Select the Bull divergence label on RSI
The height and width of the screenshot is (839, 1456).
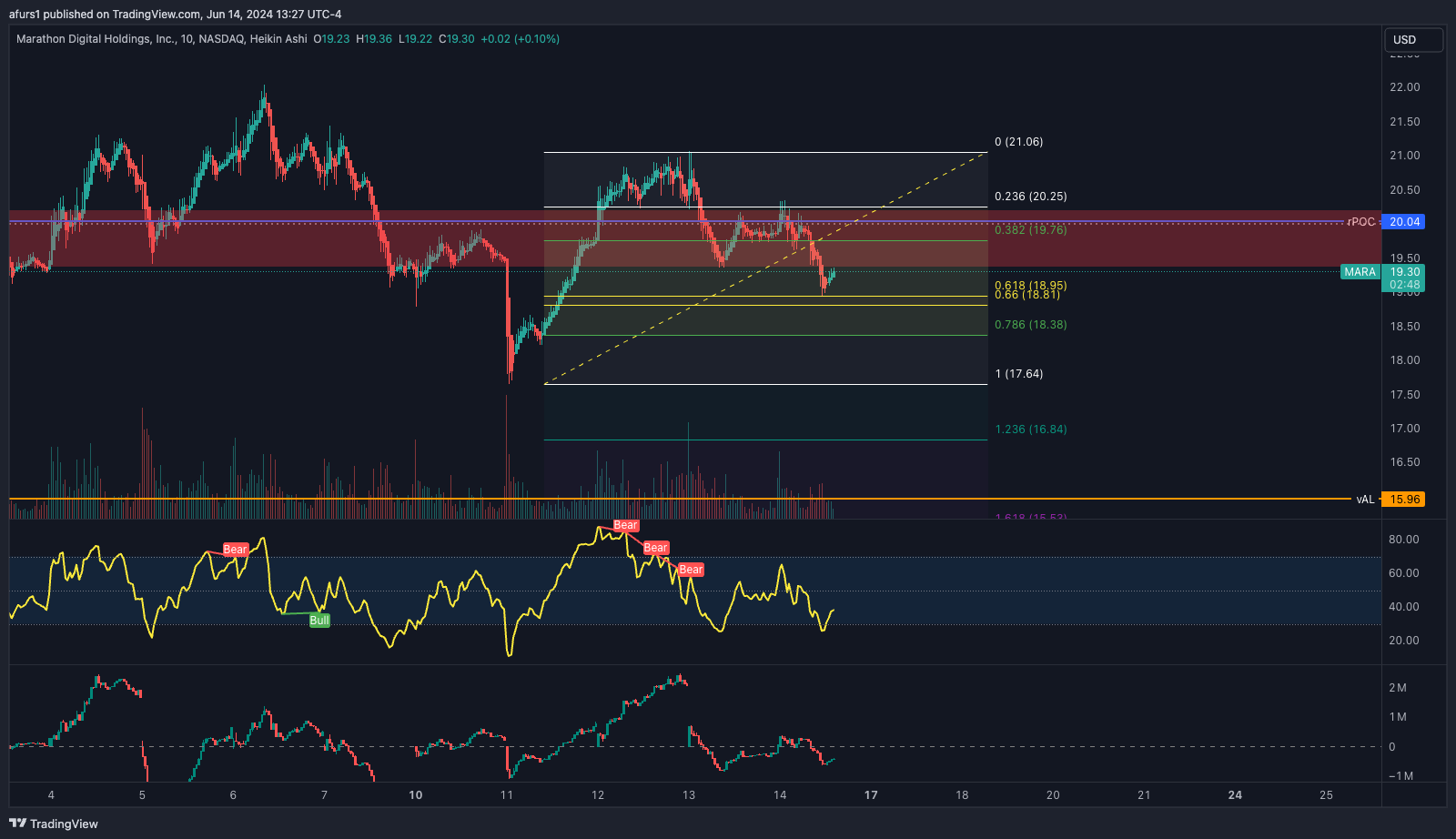point(319,621)
